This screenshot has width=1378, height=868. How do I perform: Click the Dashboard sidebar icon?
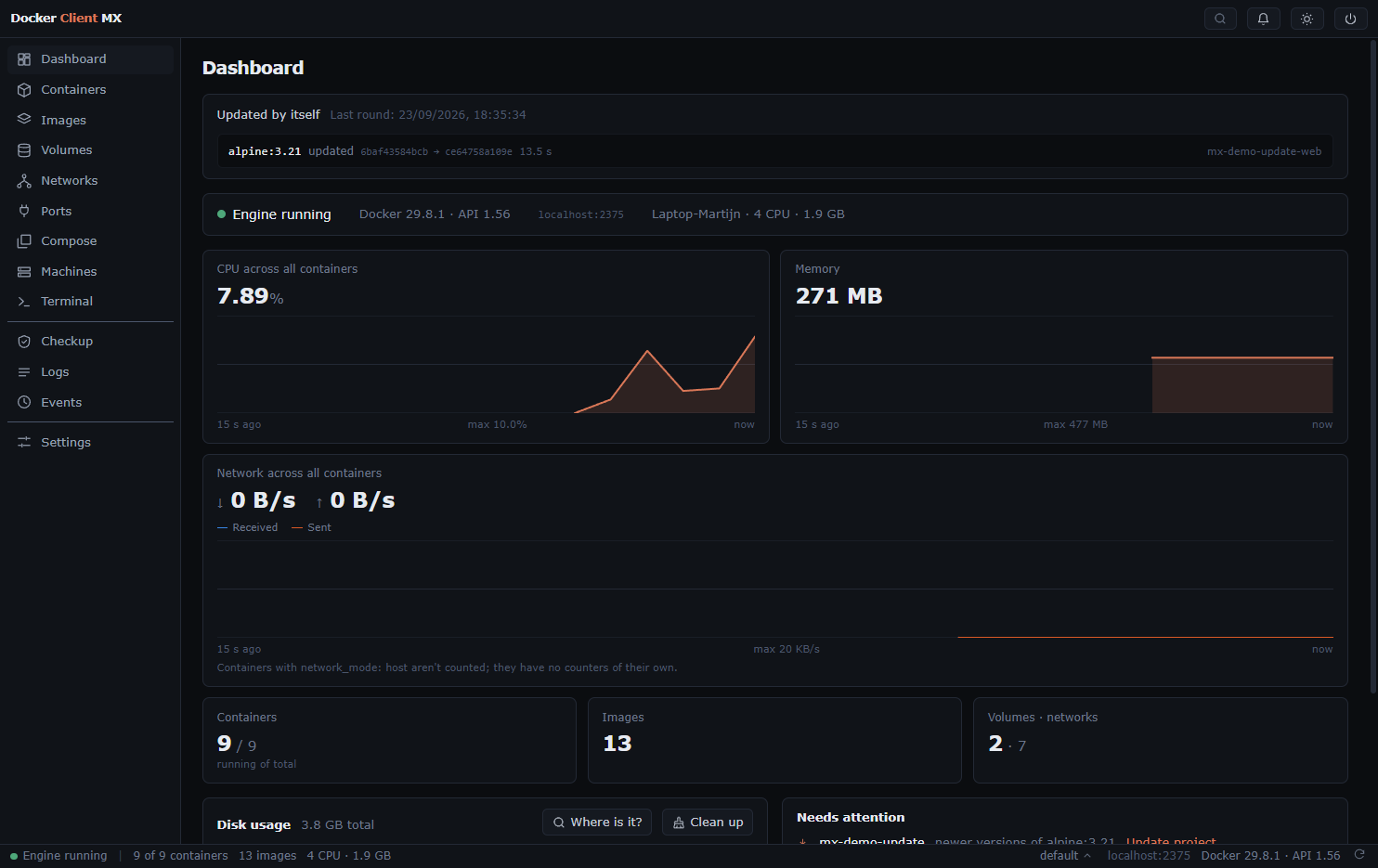(x=24, y=58)
